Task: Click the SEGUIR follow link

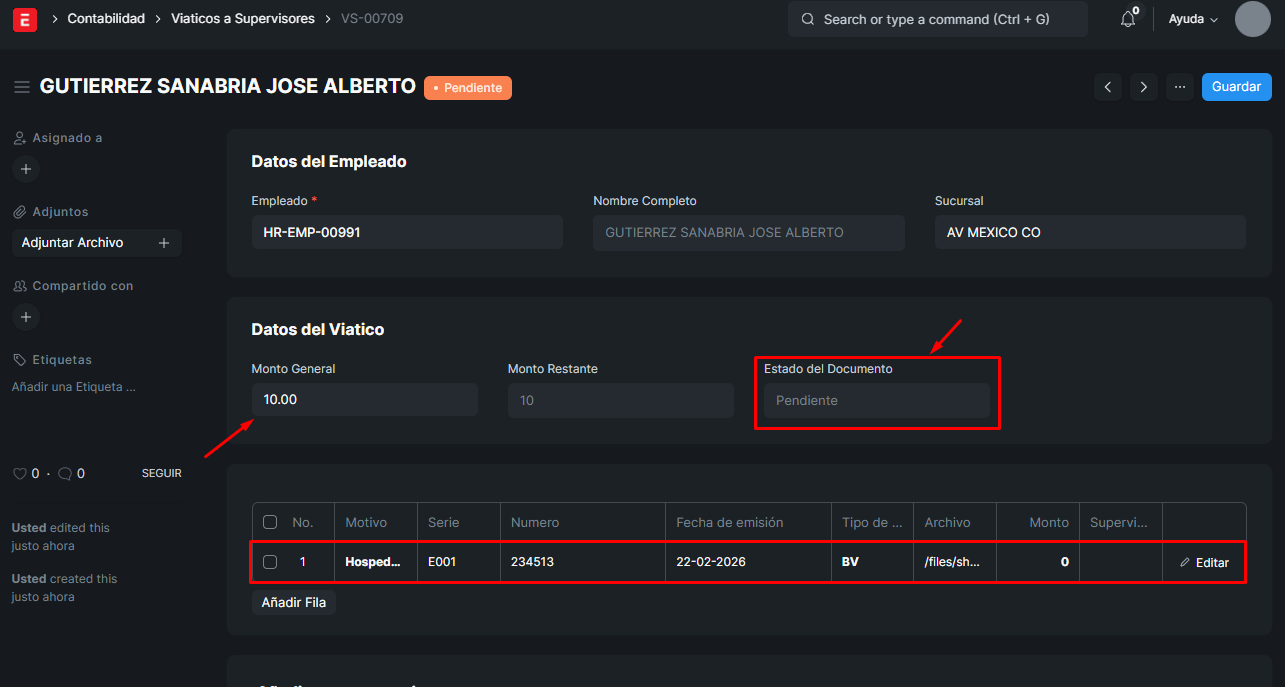Action: pyautogui.click(x=161, y=473)
